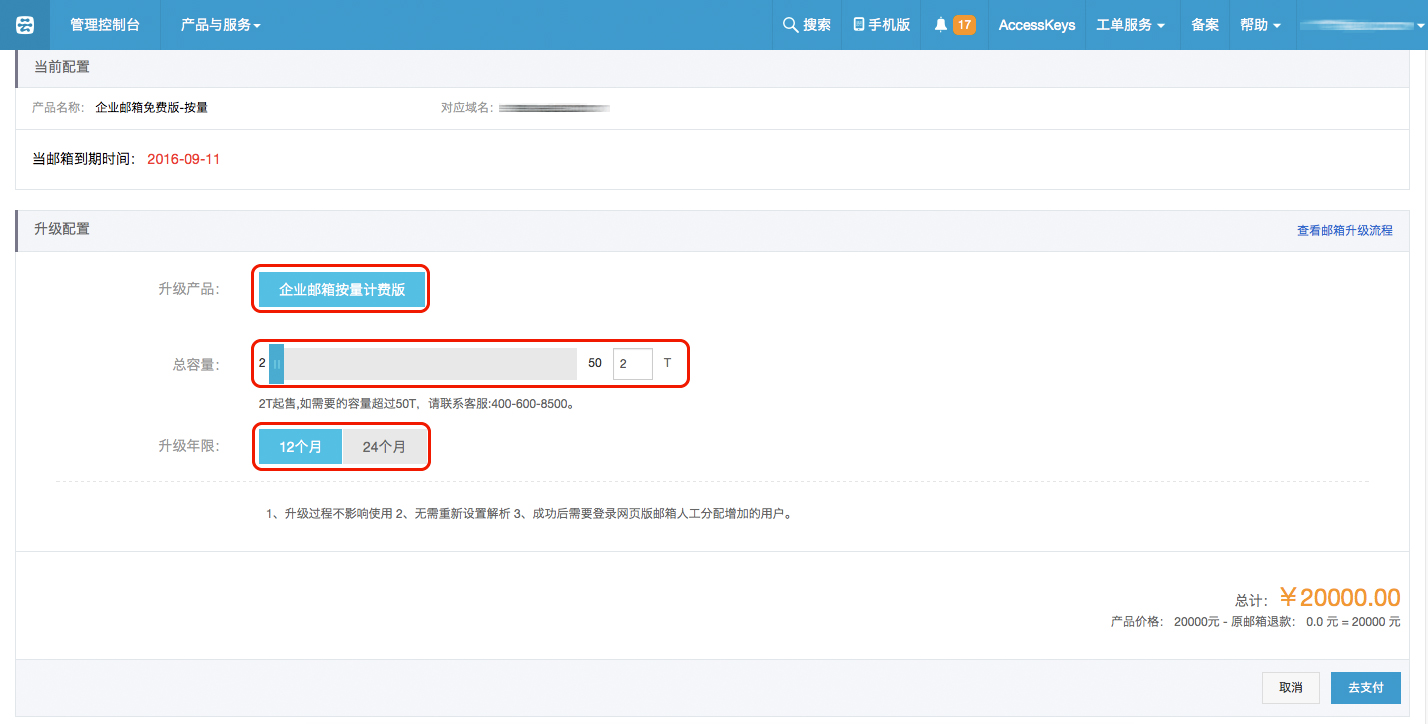Image resolution: width=1428 pixels, height=724 pixels.
Task: Open the 工单服务 dropdown menu
Action: coord(1130,25)
